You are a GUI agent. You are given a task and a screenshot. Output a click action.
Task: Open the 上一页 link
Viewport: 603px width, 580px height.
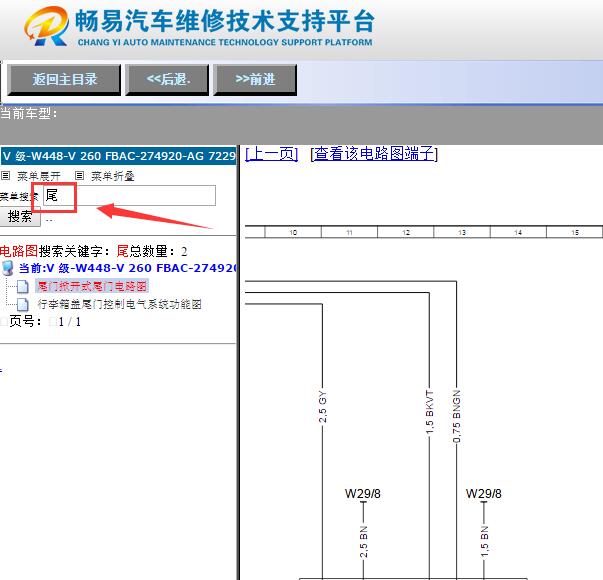pyautogui.click(x=272, y=154)
